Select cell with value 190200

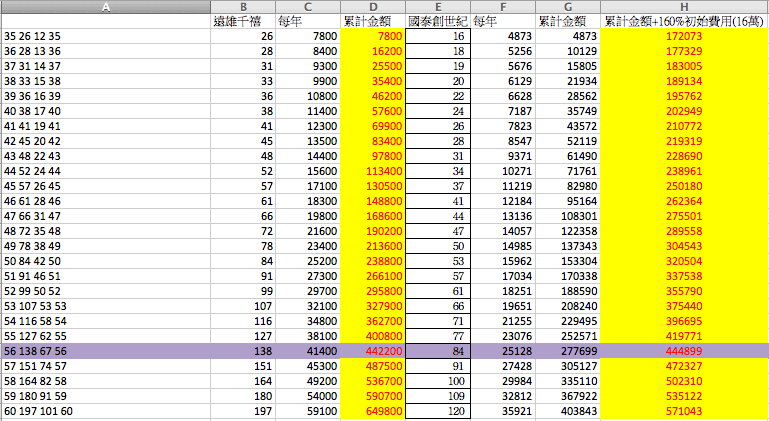[373, 231]
